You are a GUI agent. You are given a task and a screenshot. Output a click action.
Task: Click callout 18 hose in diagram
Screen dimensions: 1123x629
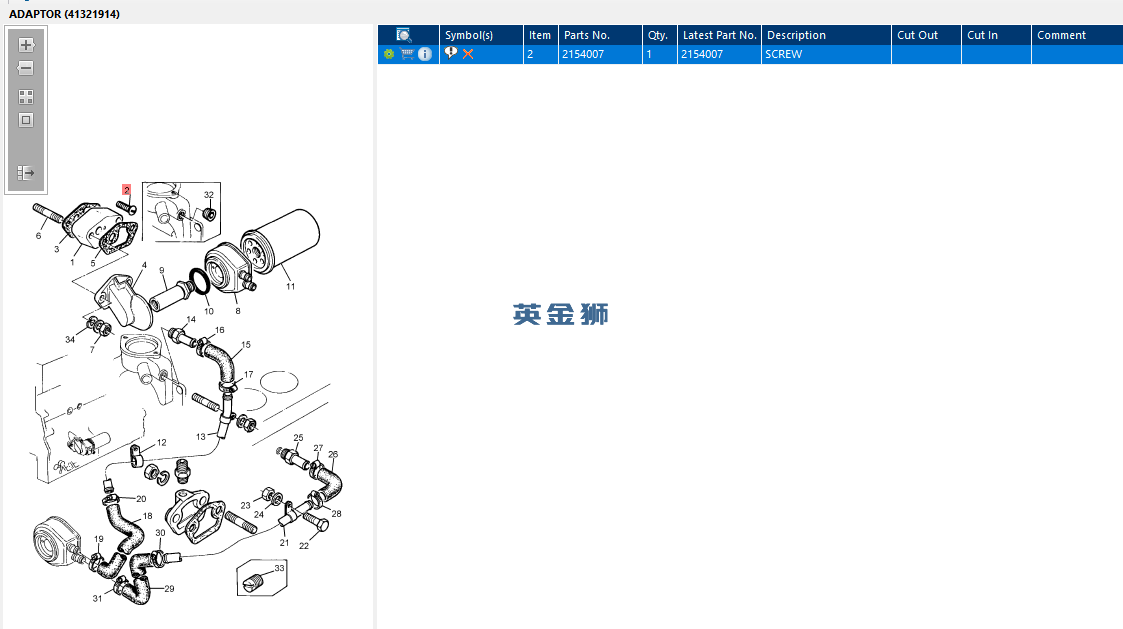tap(148, 516)
